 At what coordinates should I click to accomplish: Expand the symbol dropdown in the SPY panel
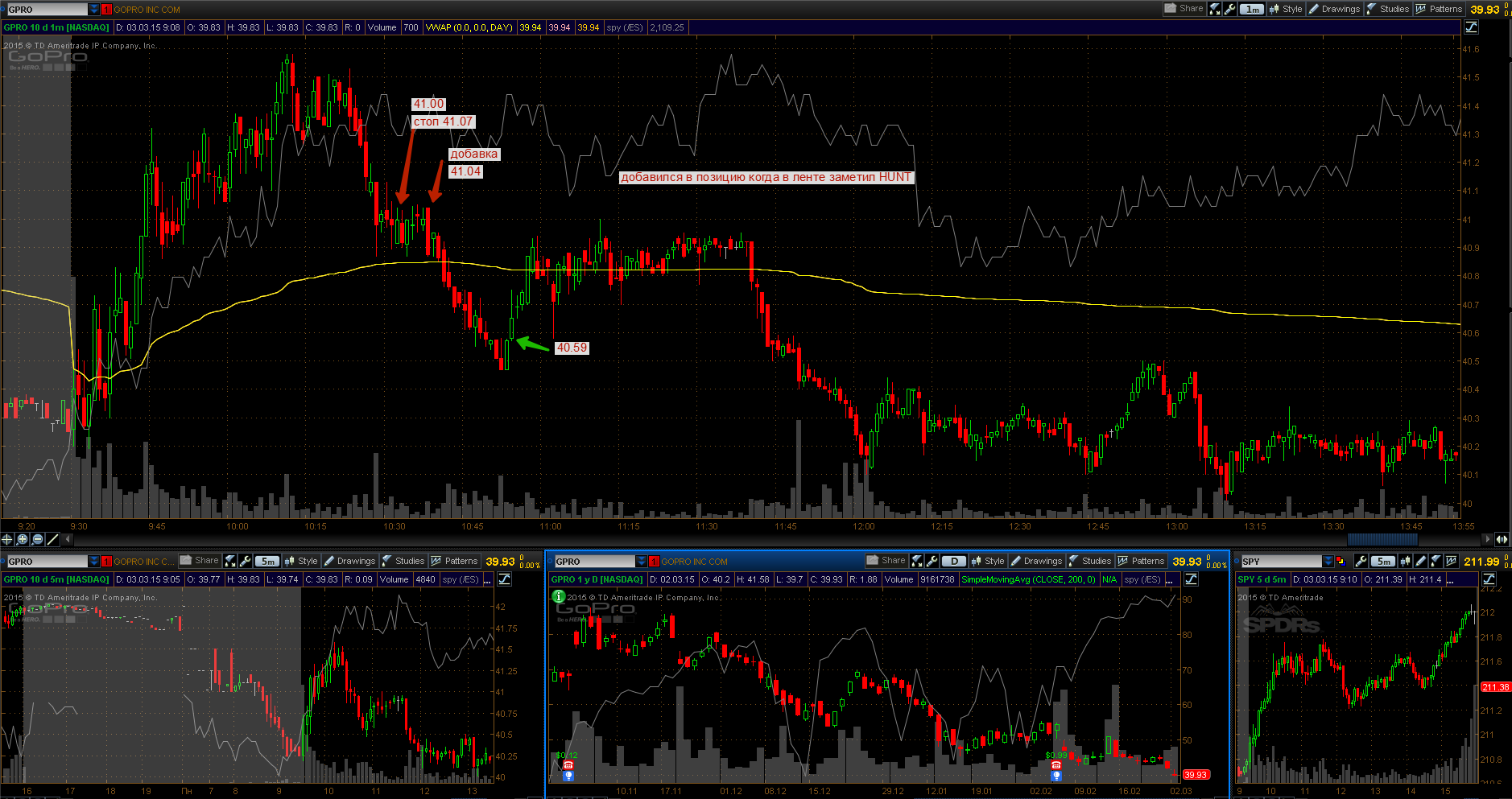click(1328, 561)
